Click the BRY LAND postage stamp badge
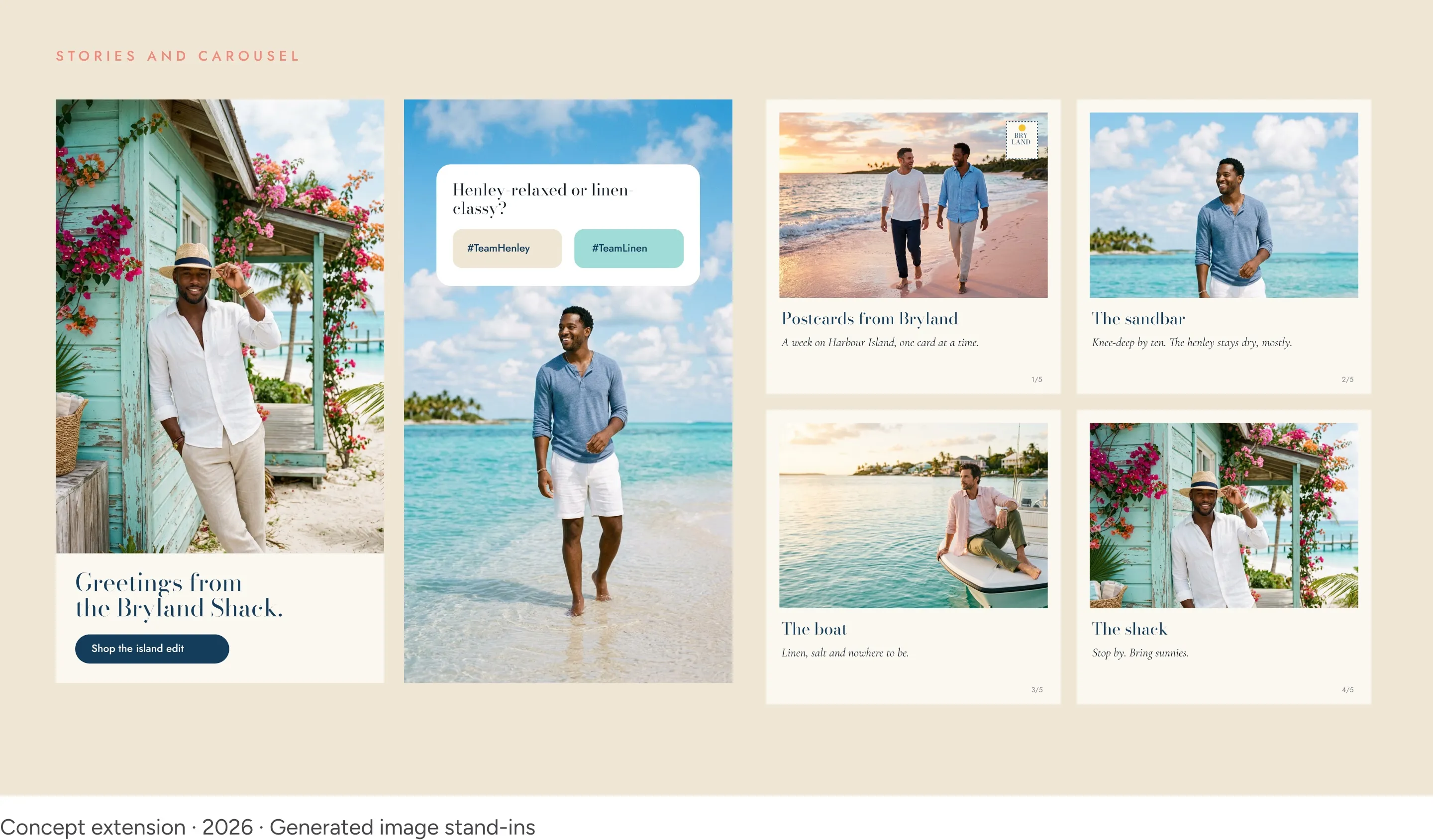Screen dimensions: 1433x840 point(1022,139)
